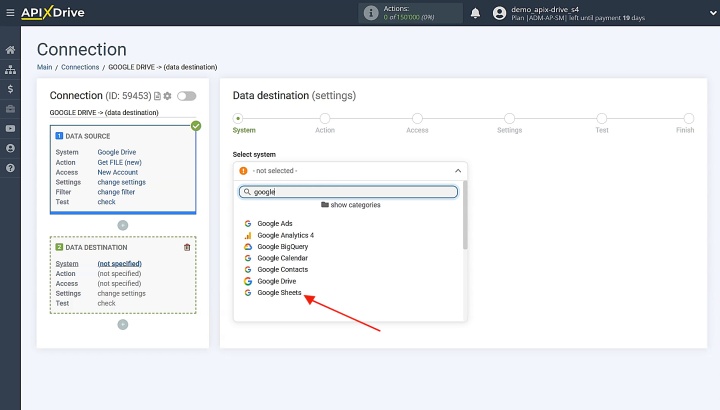The image size is (720, 410).
Task: Open the Actions info icon
Action: (x=371, y=13)
